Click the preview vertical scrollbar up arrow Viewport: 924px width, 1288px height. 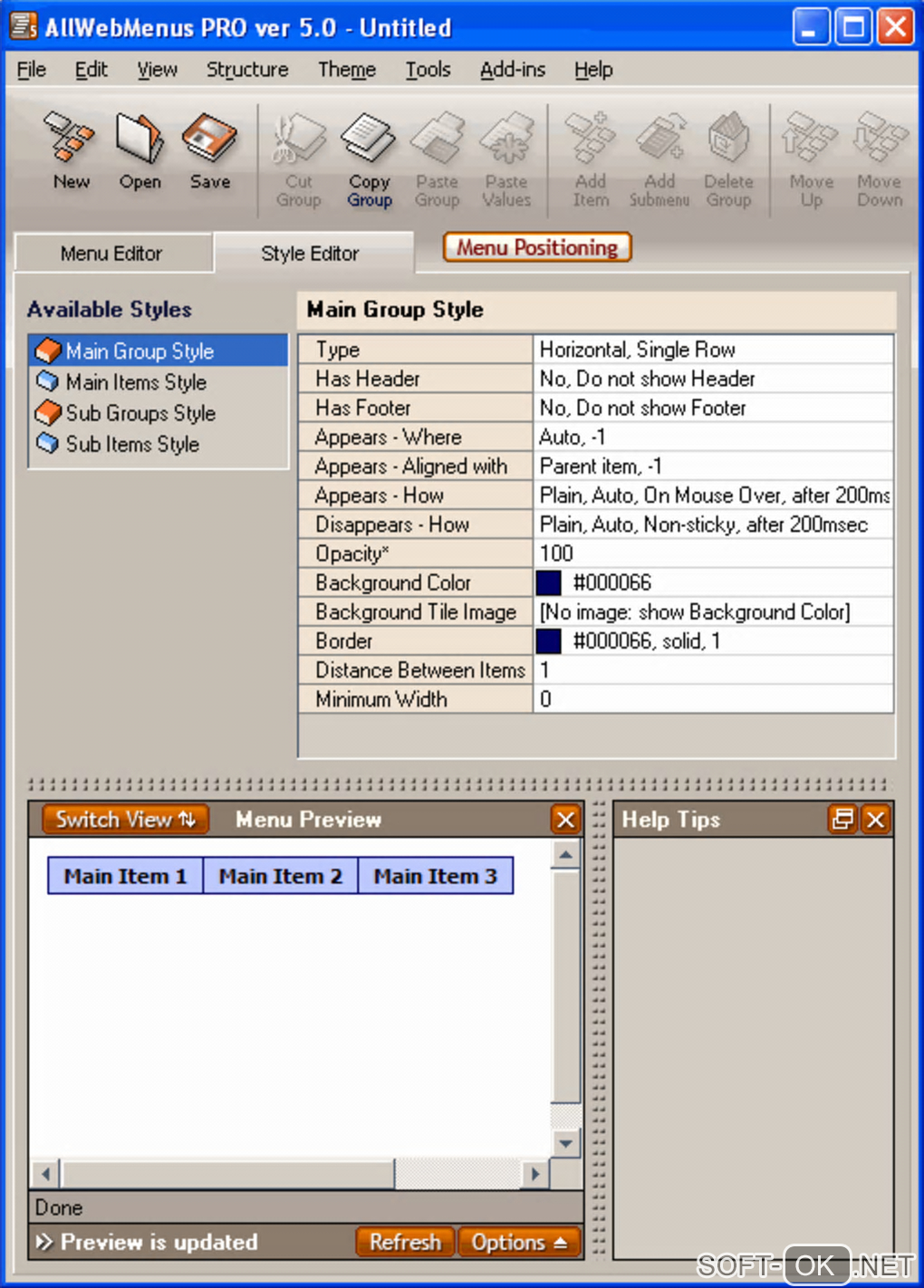point(565,854)
